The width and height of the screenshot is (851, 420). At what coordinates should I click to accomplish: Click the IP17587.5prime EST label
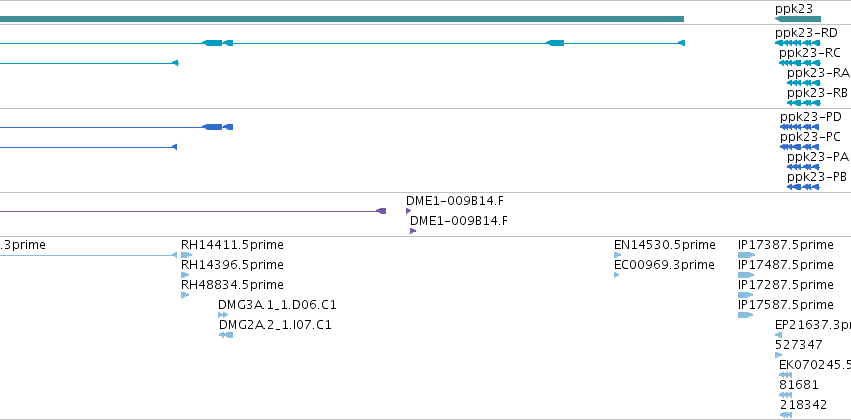(786, 306)
